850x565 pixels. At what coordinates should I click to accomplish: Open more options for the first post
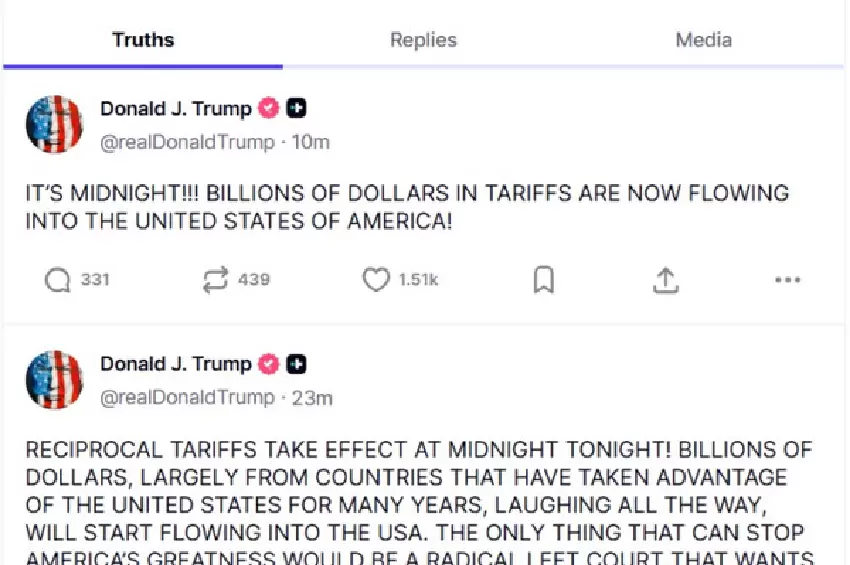(788, 280)
